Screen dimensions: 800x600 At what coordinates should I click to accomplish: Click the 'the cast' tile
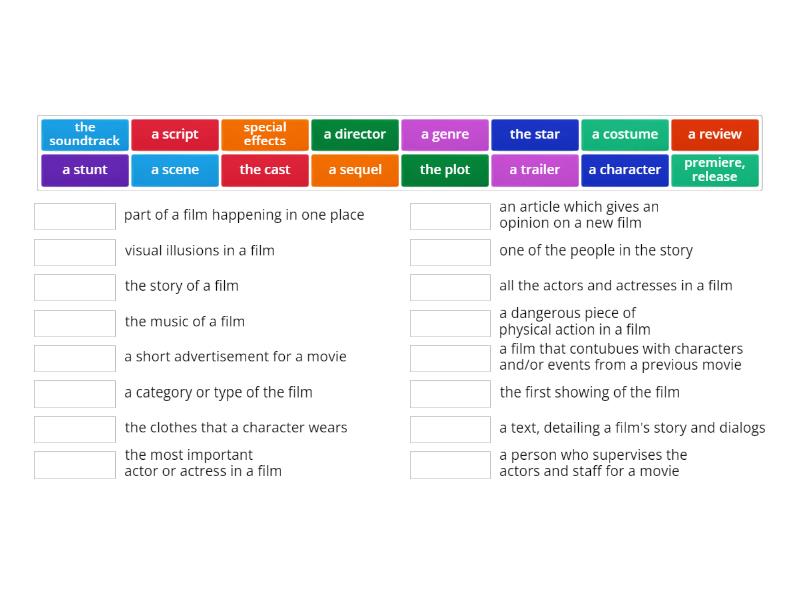(x=264, y=170)
